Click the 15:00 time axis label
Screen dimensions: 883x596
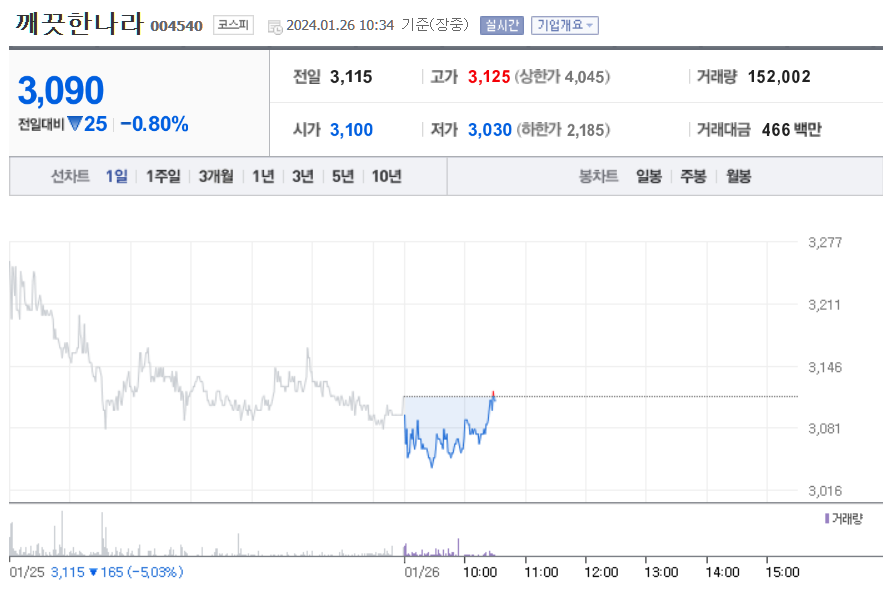782,572
